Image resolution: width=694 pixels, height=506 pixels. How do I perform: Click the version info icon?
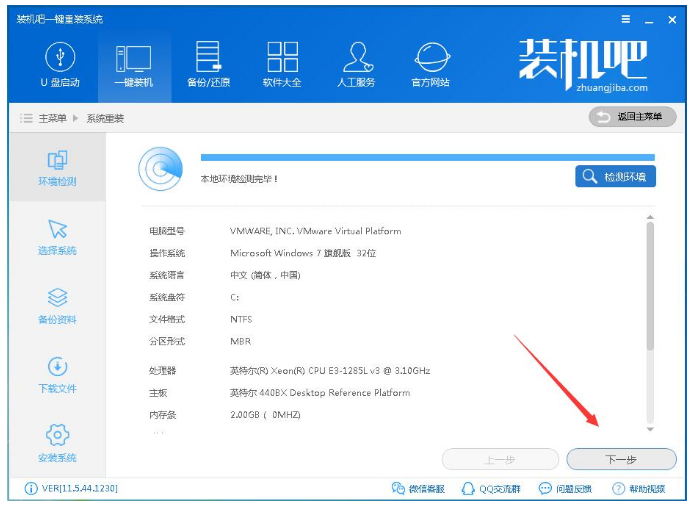31,488
